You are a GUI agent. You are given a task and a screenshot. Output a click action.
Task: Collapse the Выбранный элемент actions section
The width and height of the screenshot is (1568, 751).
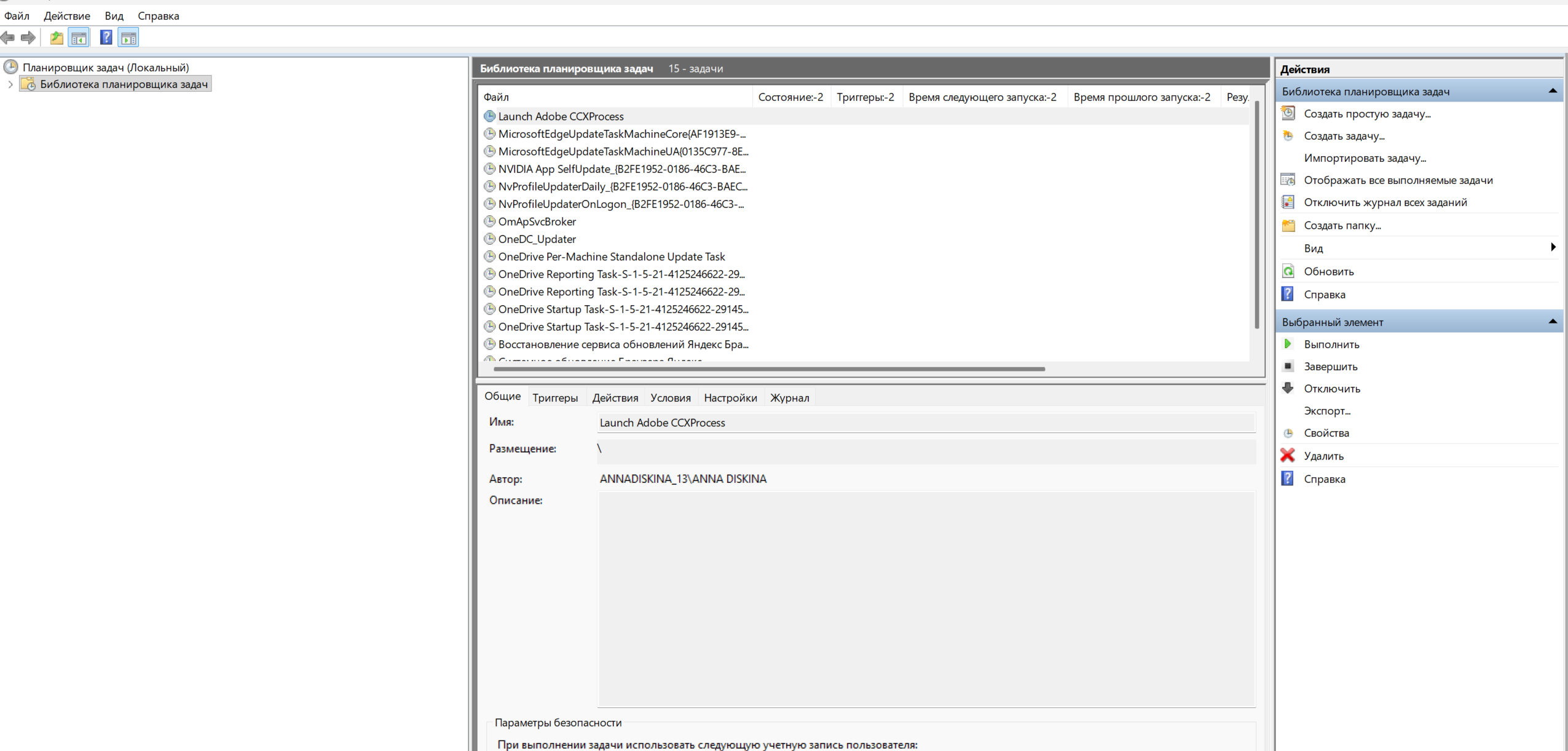coord(1553,322)
